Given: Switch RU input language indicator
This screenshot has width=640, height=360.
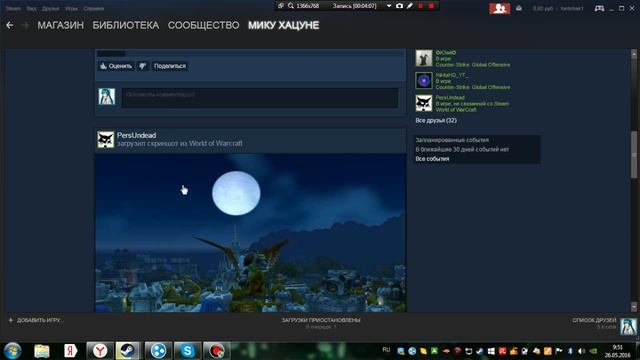Looking at the screenshot, I should (x=386, y=350).
